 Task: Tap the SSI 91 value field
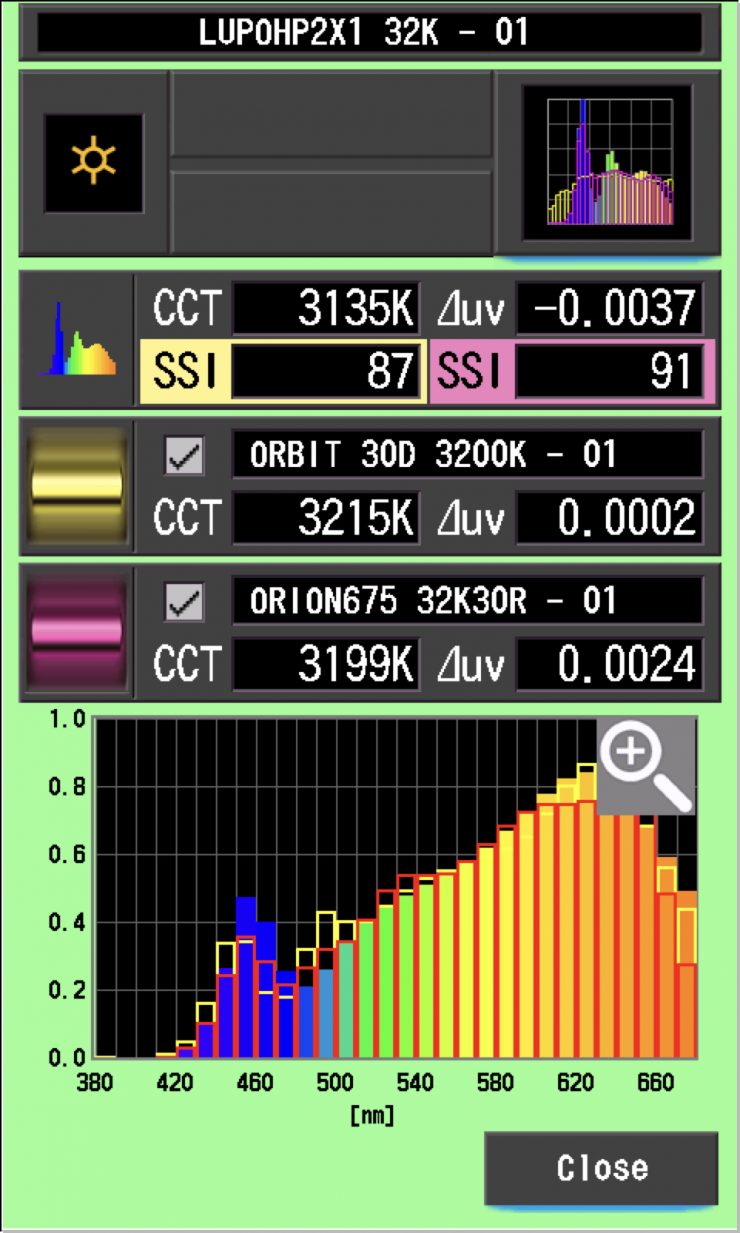point(608,371)
